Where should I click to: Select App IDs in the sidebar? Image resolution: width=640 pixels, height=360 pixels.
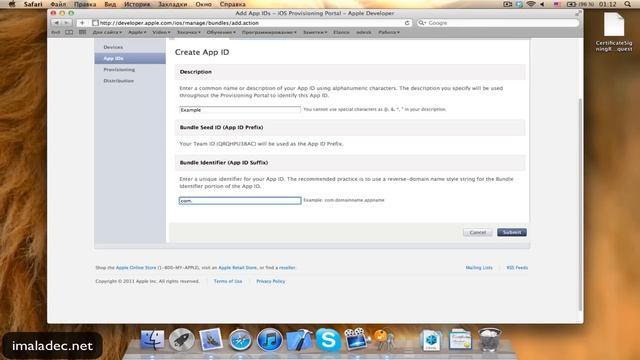tap(130, 58)
